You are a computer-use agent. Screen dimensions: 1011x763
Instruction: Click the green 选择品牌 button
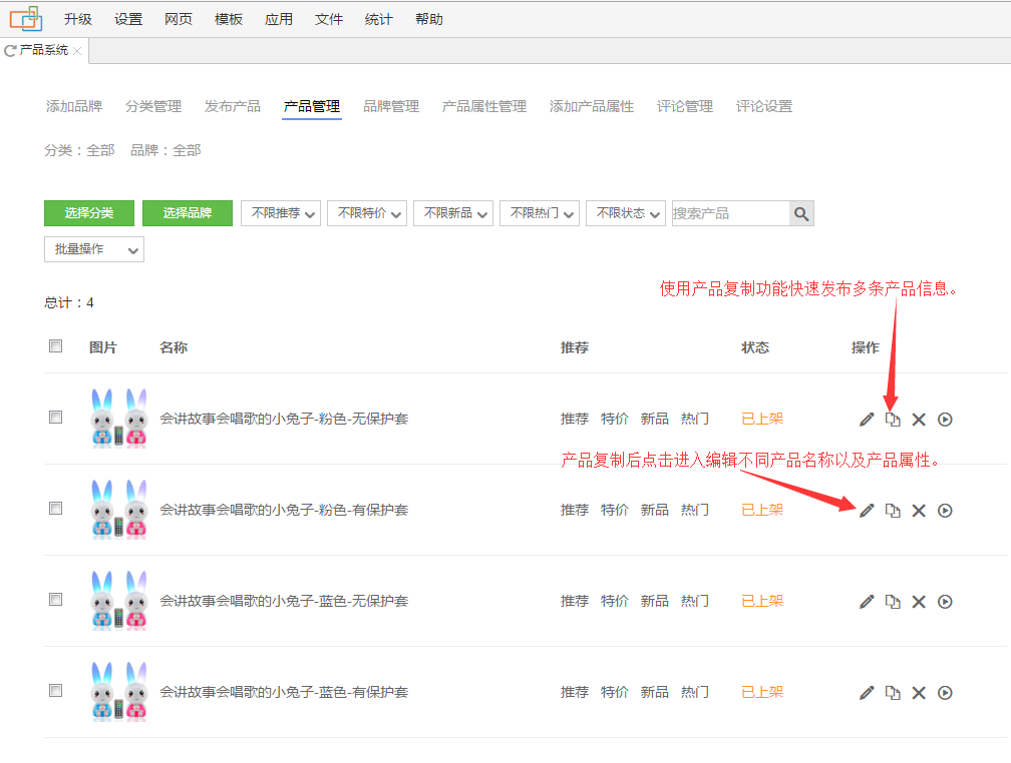point(187,213)
